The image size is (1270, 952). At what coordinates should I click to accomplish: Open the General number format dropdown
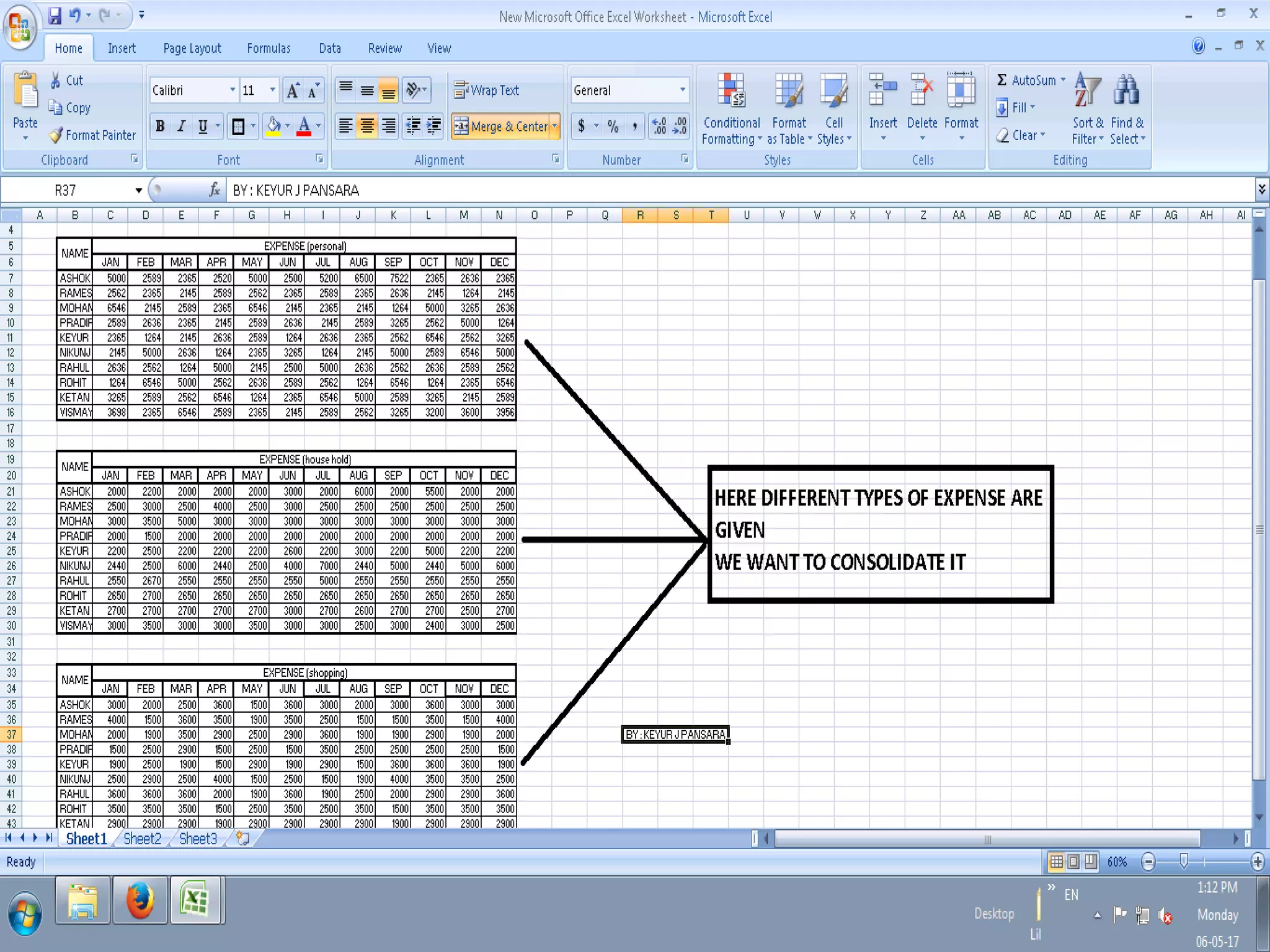click(x=682, y=90)
